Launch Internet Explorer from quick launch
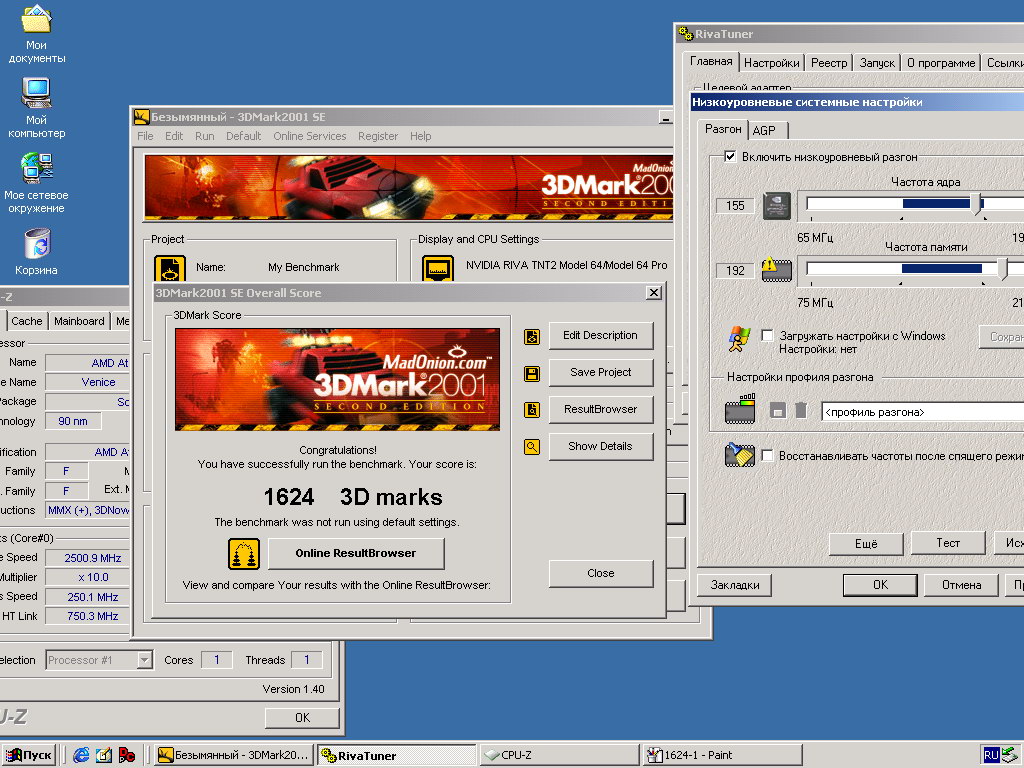This screenshot has width=1024, height=768. click(81, 755)
